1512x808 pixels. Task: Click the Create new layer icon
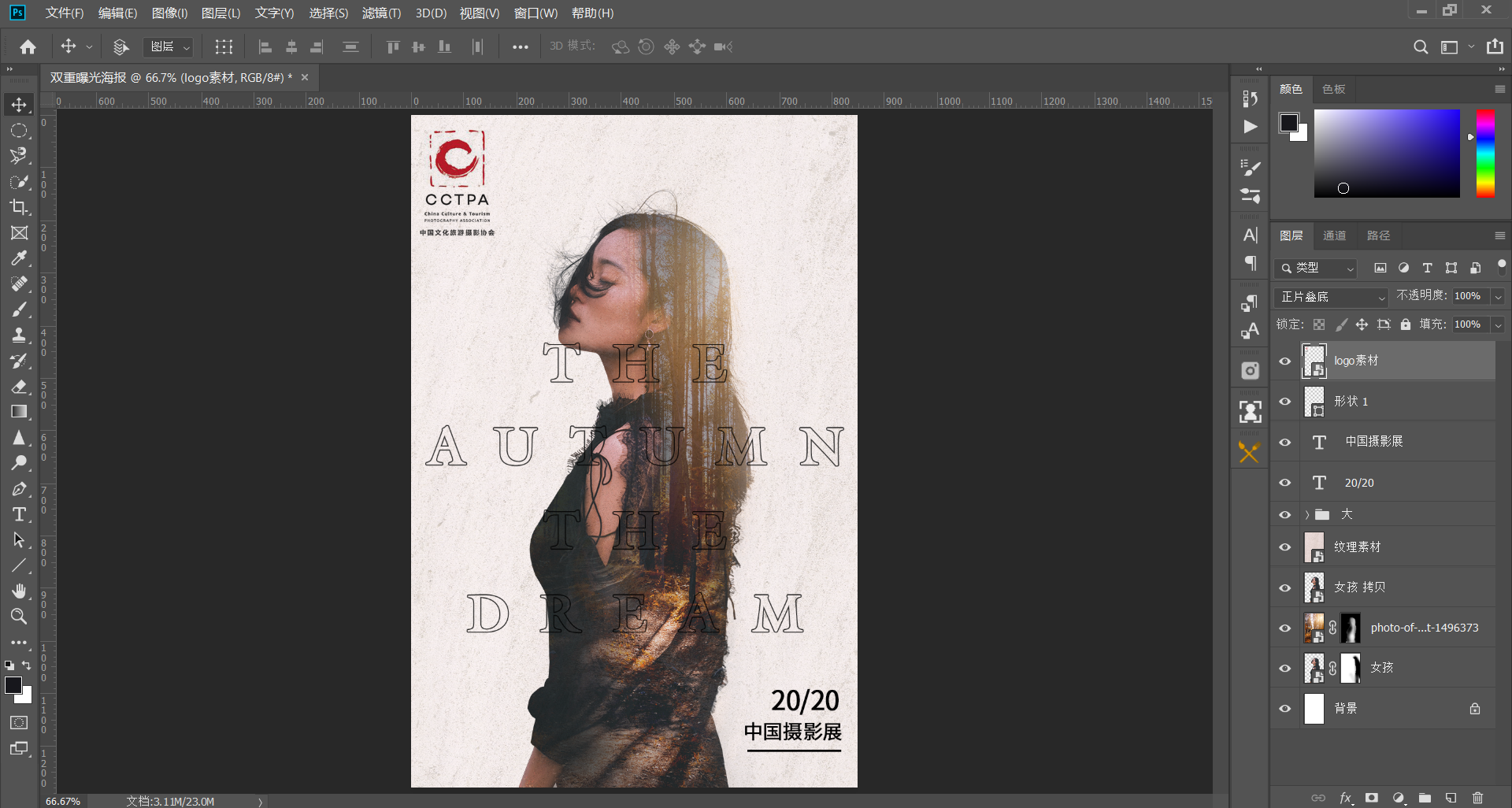(x=1451, y=798)
